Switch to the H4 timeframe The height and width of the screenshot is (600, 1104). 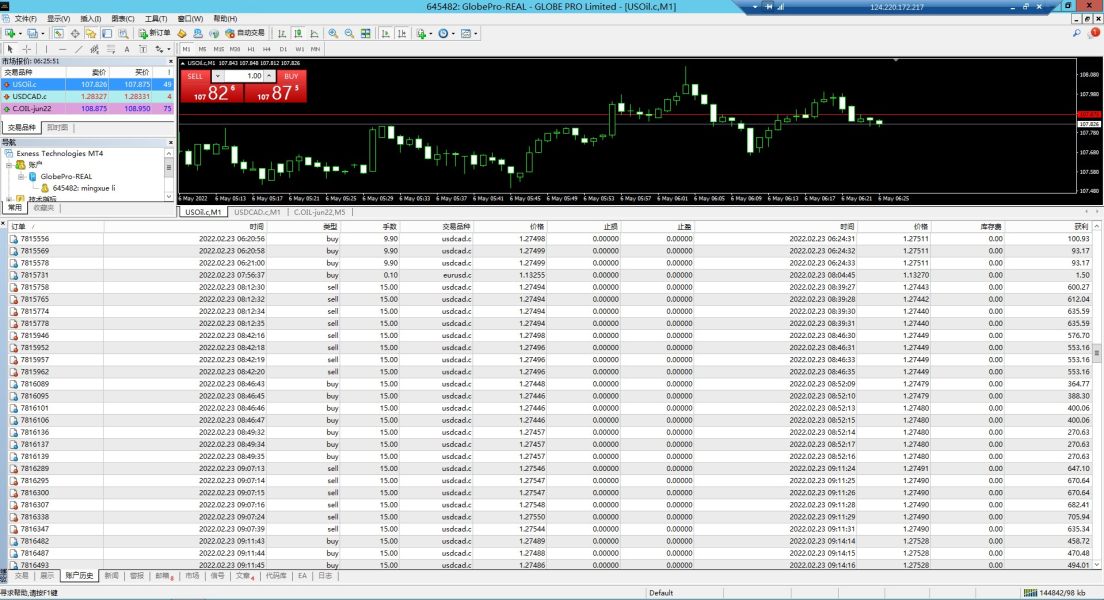(267, 48)
